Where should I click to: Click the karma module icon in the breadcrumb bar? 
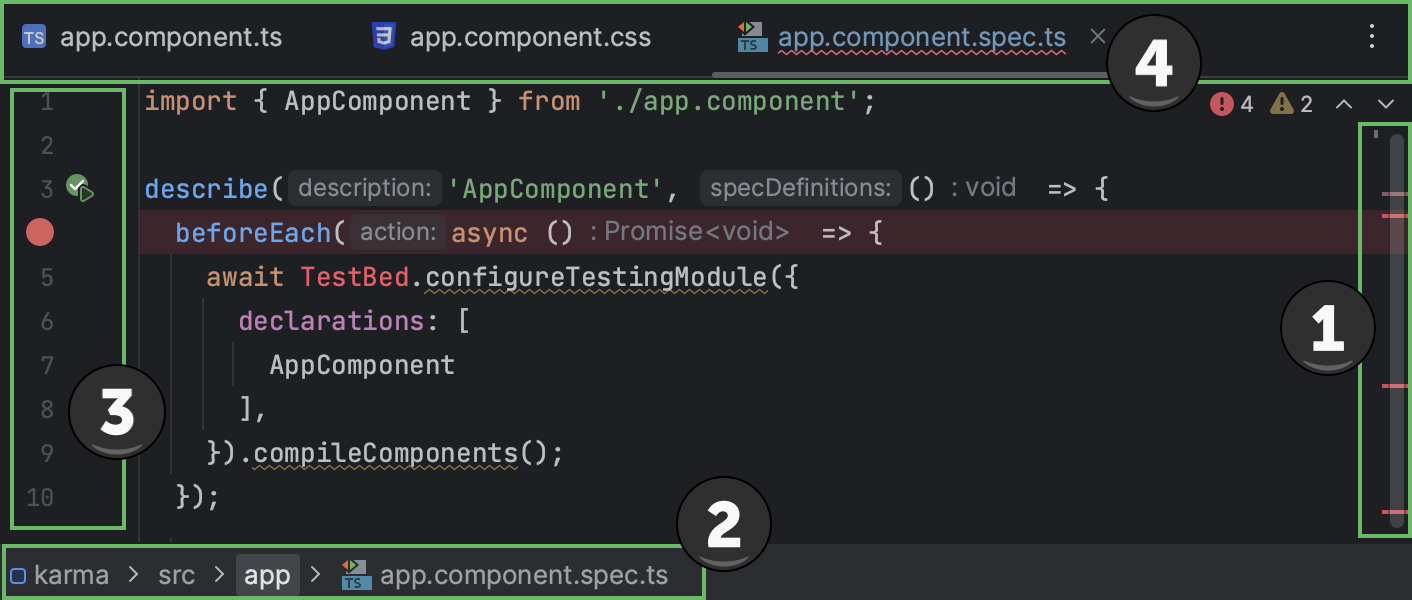(x=18, y=574)
